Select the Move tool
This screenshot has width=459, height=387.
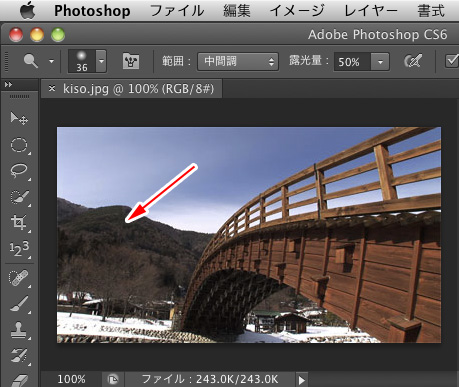coord(19,118)
